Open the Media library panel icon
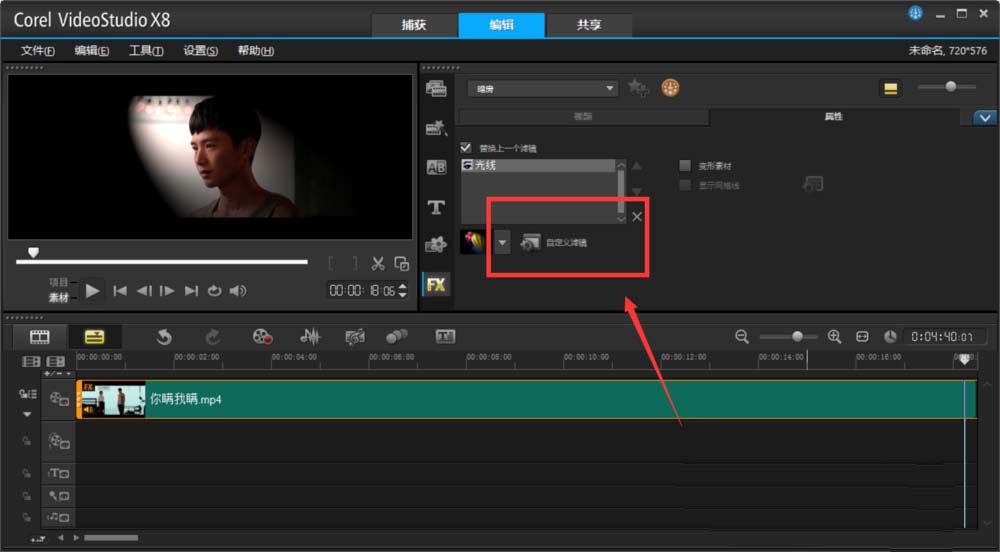The image size is (1000, 552). pos(436,89)
